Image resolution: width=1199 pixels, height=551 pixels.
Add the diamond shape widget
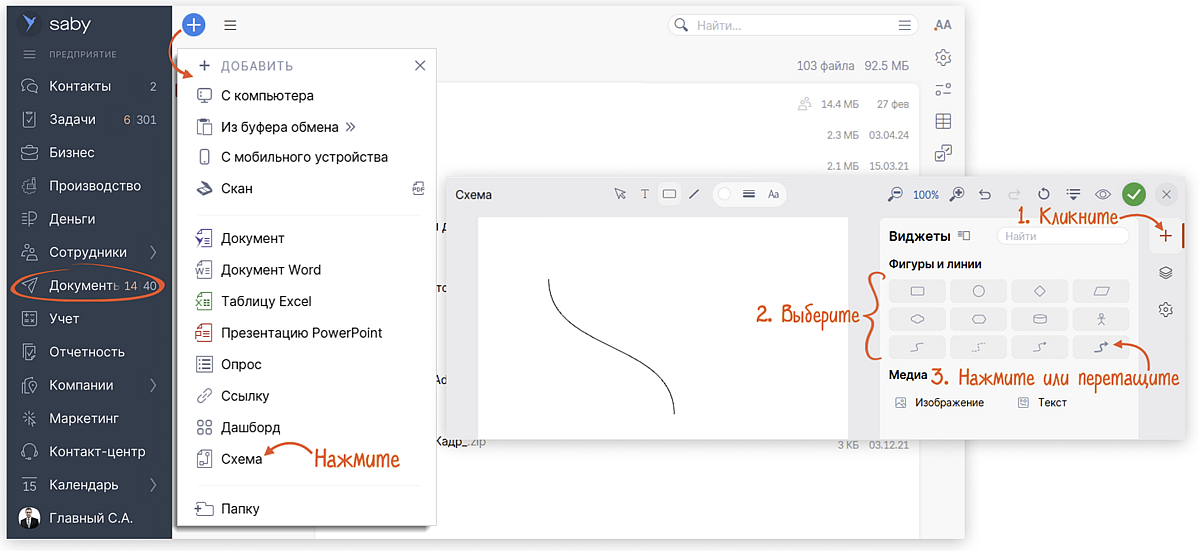[1039, 291]
